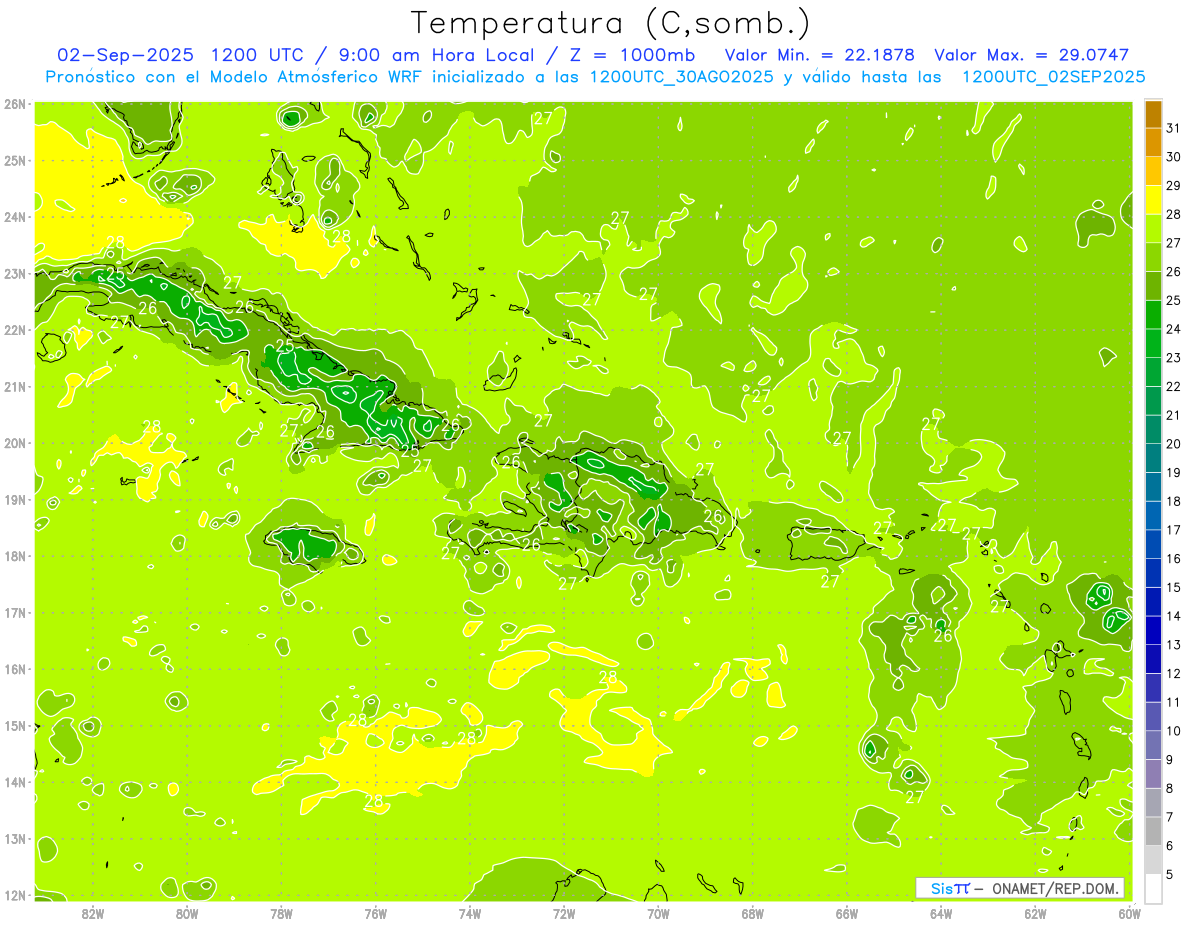Click color scale label "31"
The width and height of the screenshot is (1200, 927).
point(1173,129)
